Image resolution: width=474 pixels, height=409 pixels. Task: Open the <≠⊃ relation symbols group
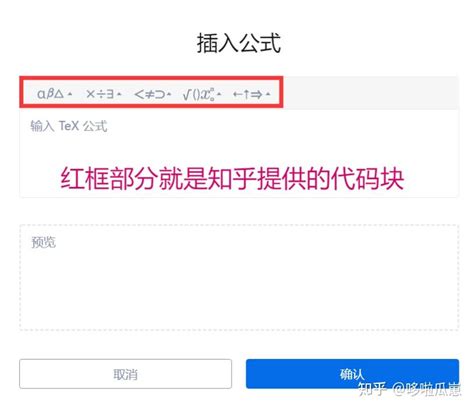coord(152,94)
